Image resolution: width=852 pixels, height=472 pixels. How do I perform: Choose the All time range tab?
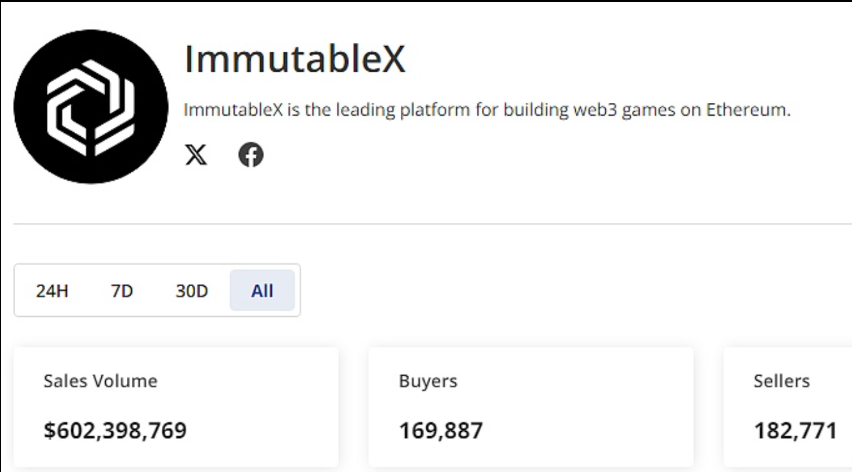262,291
